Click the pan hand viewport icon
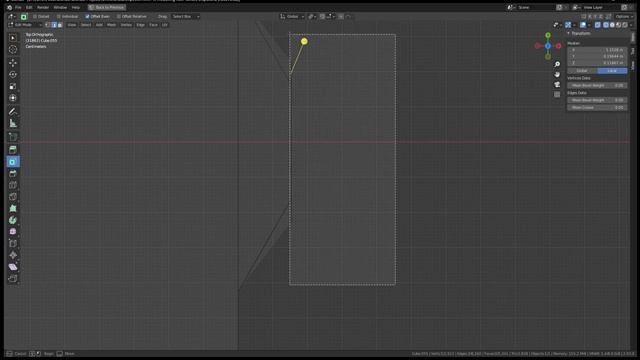This screenshot has width=640, height=360. click(x=557, y=75)
